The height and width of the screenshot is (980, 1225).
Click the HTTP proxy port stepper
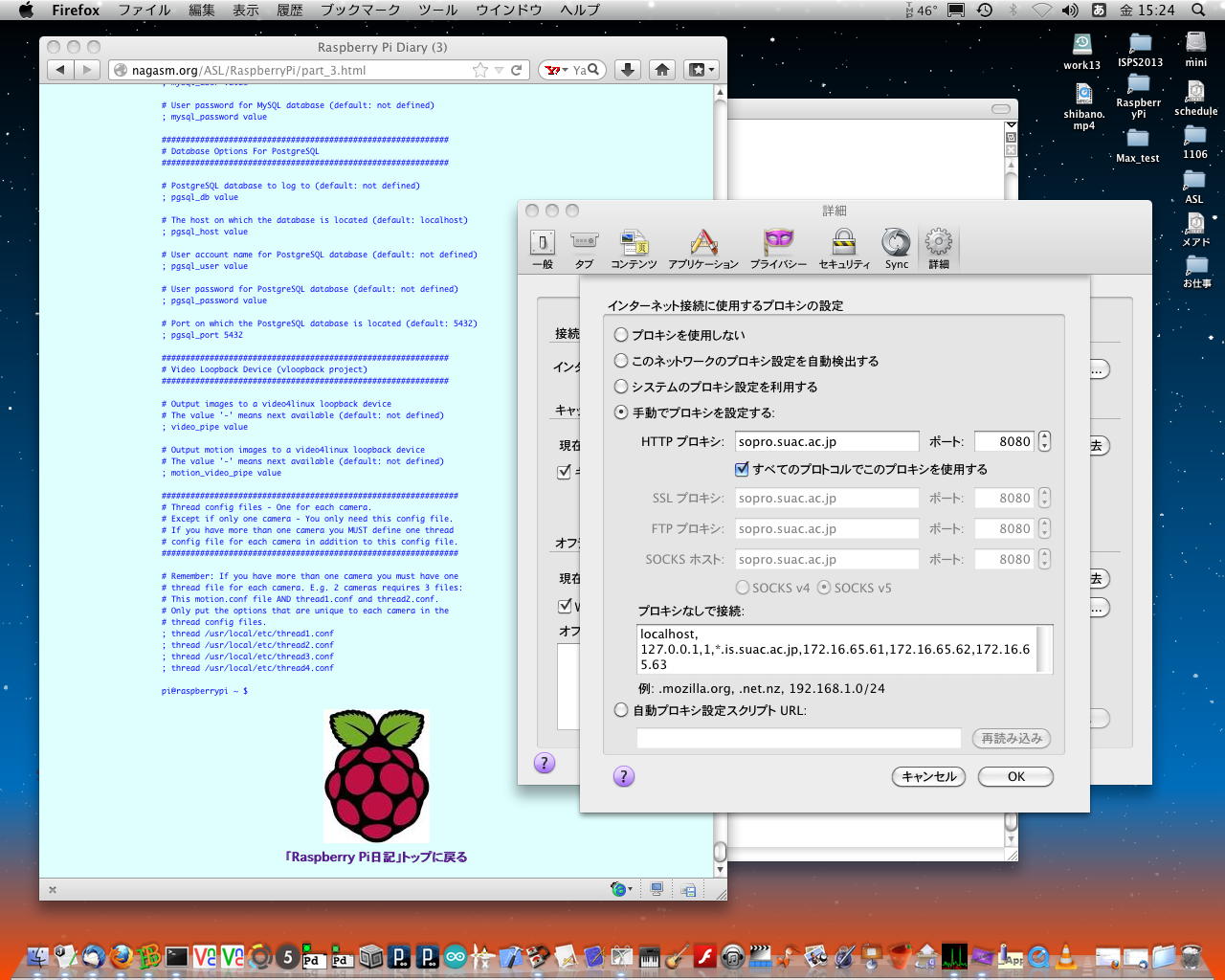[x=1044, y=441]
